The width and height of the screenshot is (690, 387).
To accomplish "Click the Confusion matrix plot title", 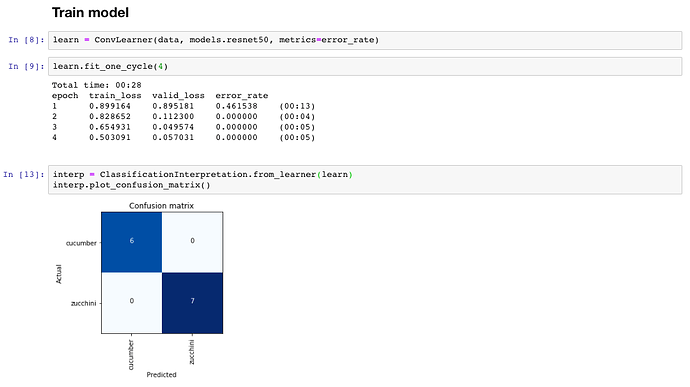I will tap(161, 206).
